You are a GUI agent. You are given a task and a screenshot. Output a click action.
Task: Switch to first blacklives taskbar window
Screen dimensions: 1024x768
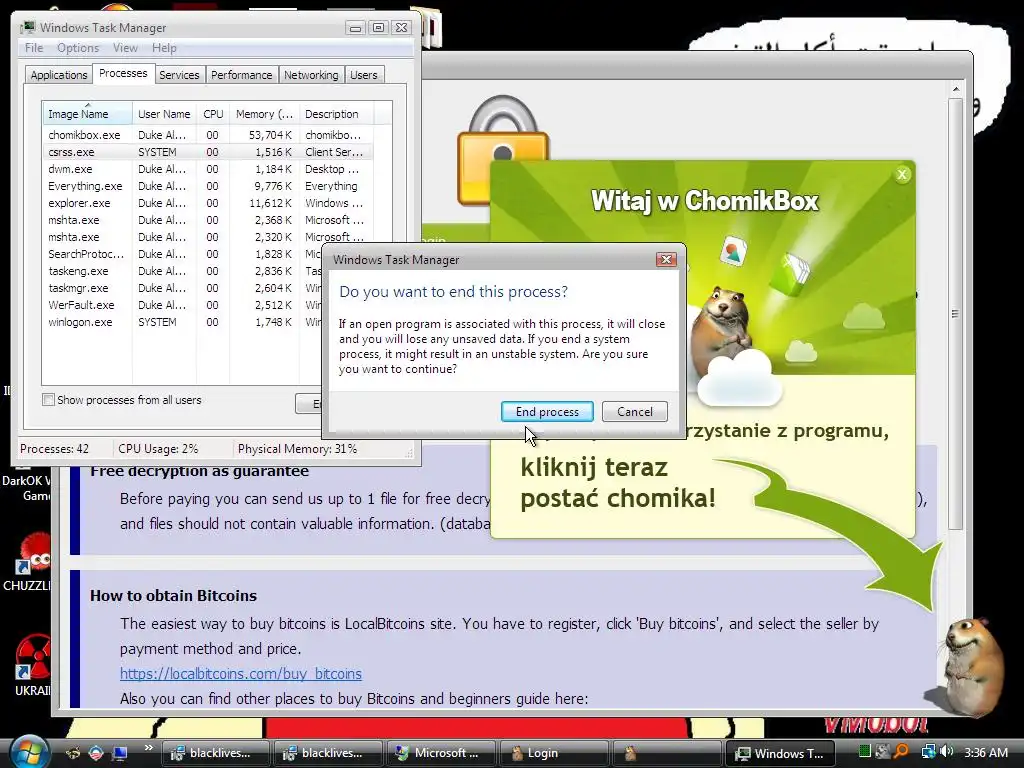(x=215, y=753)
